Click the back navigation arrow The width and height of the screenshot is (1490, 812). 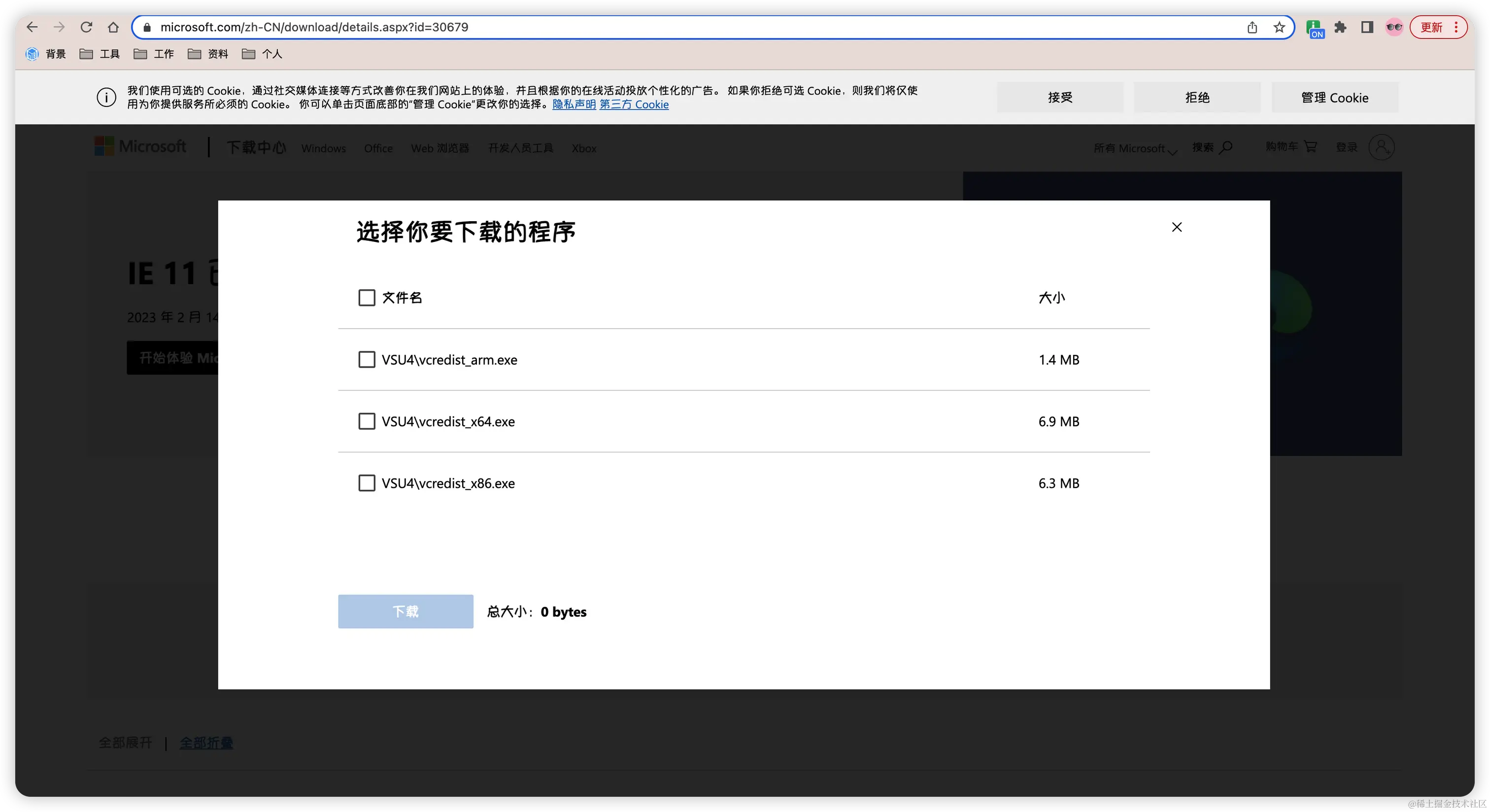[33, 27]
